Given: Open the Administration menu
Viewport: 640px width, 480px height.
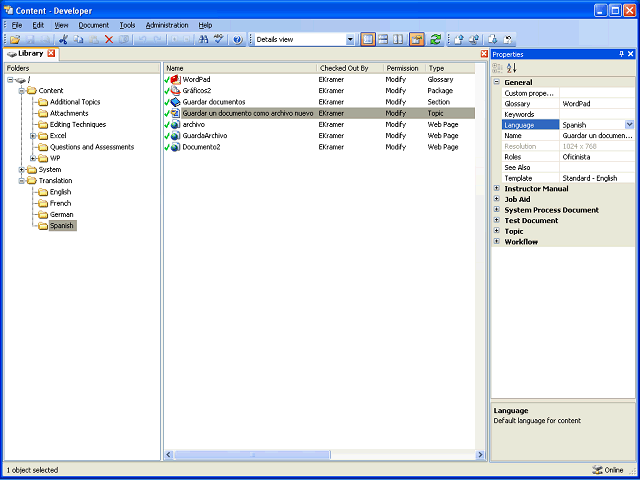Looking at the screenshot, I should click(x=167, y=25).
